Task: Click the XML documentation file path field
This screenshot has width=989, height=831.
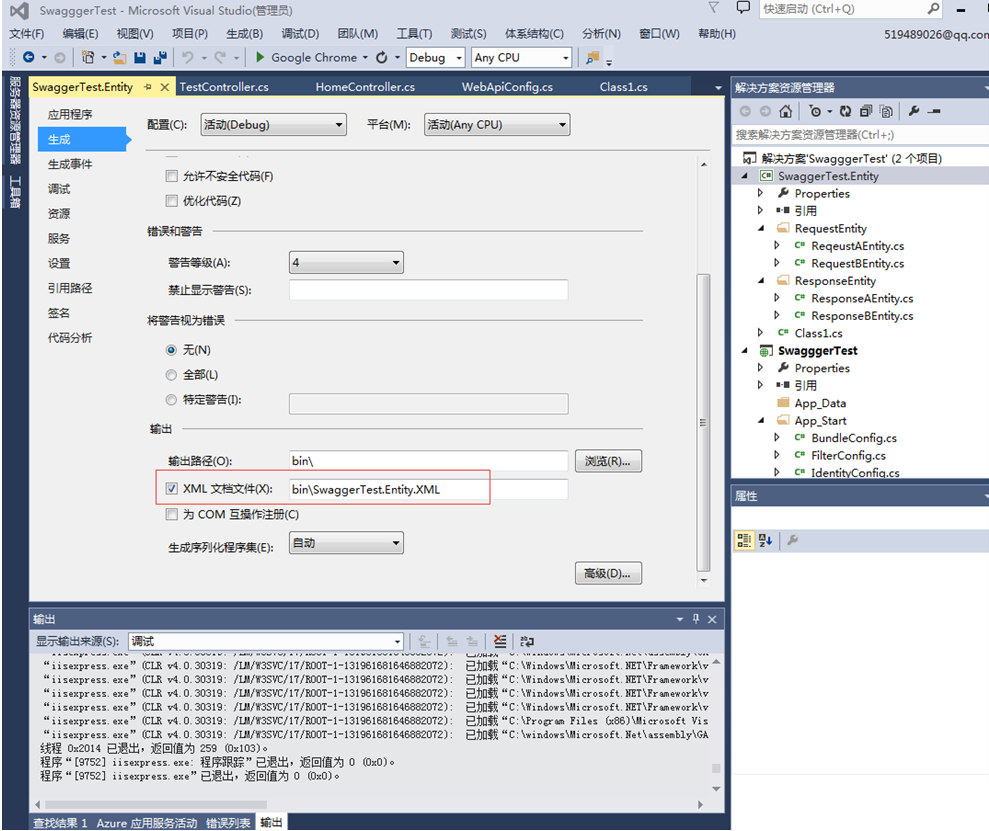Action: 428,489
